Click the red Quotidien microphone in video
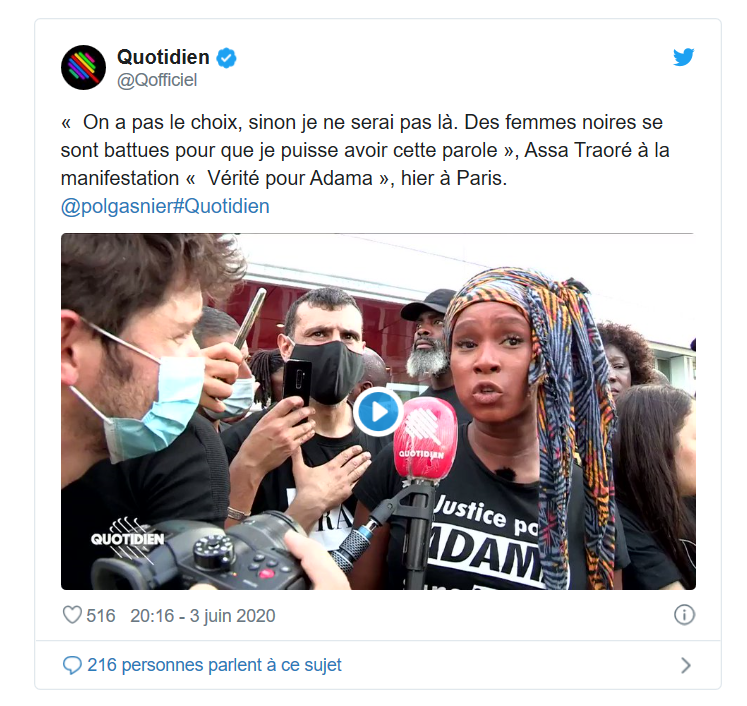This screenshot has height=706, width=747. click(x=425, y=438)
